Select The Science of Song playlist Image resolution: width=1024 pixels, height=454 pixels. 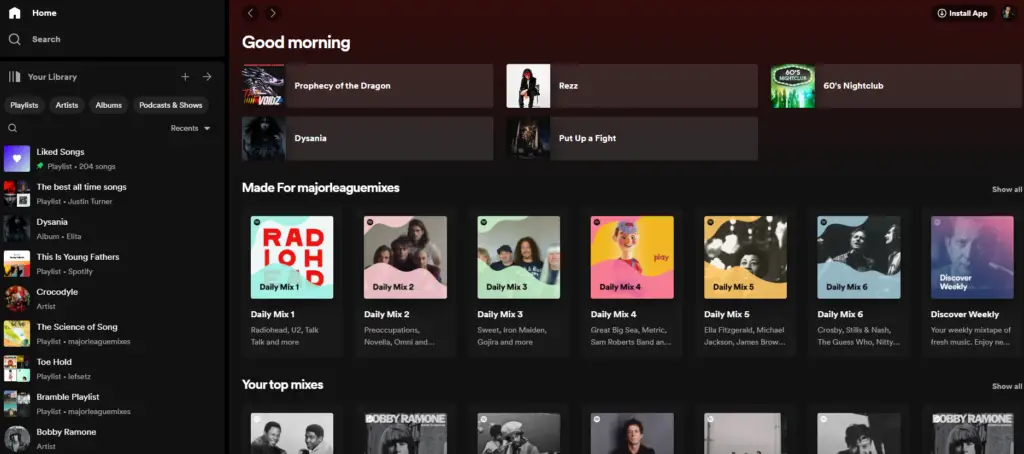coord(112,334)
